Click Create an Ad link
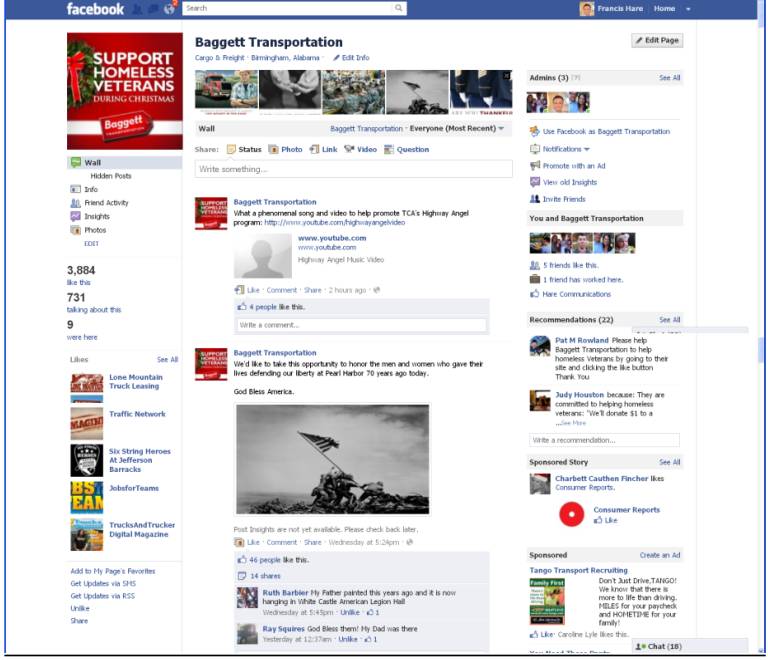768x660 pixels. click(x=660, y=555)
